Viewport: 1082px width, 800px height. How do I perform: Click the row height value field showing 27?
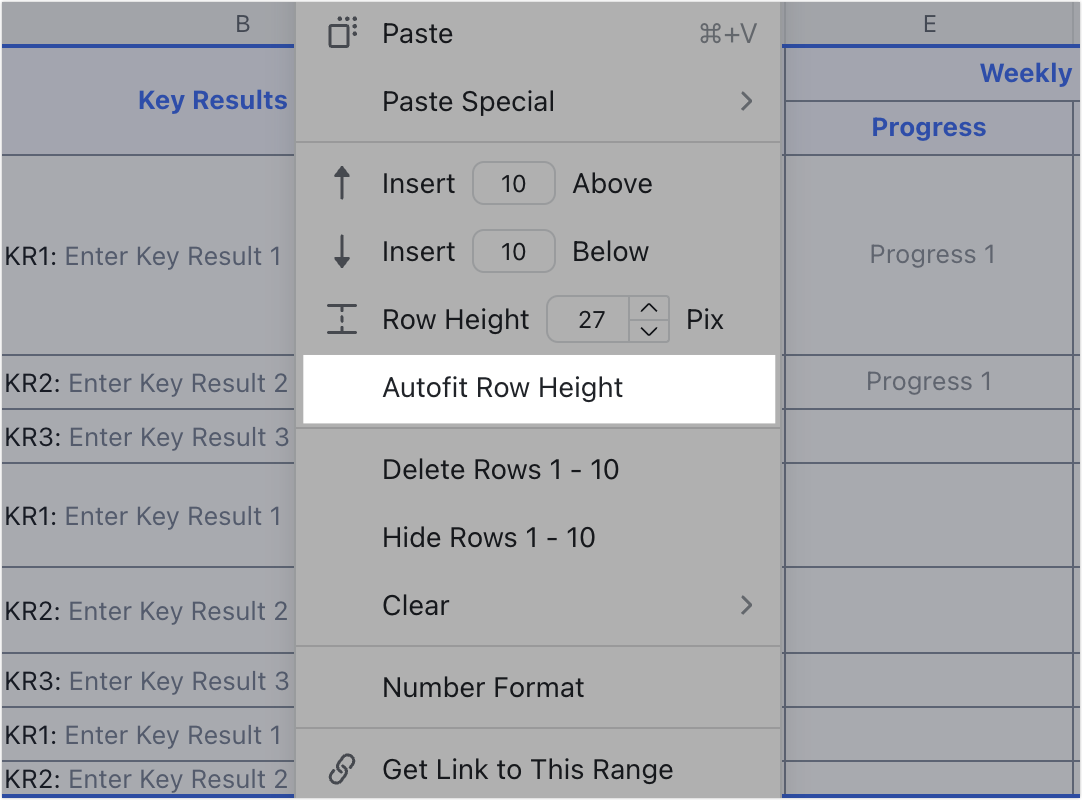(x=588, y=319)
